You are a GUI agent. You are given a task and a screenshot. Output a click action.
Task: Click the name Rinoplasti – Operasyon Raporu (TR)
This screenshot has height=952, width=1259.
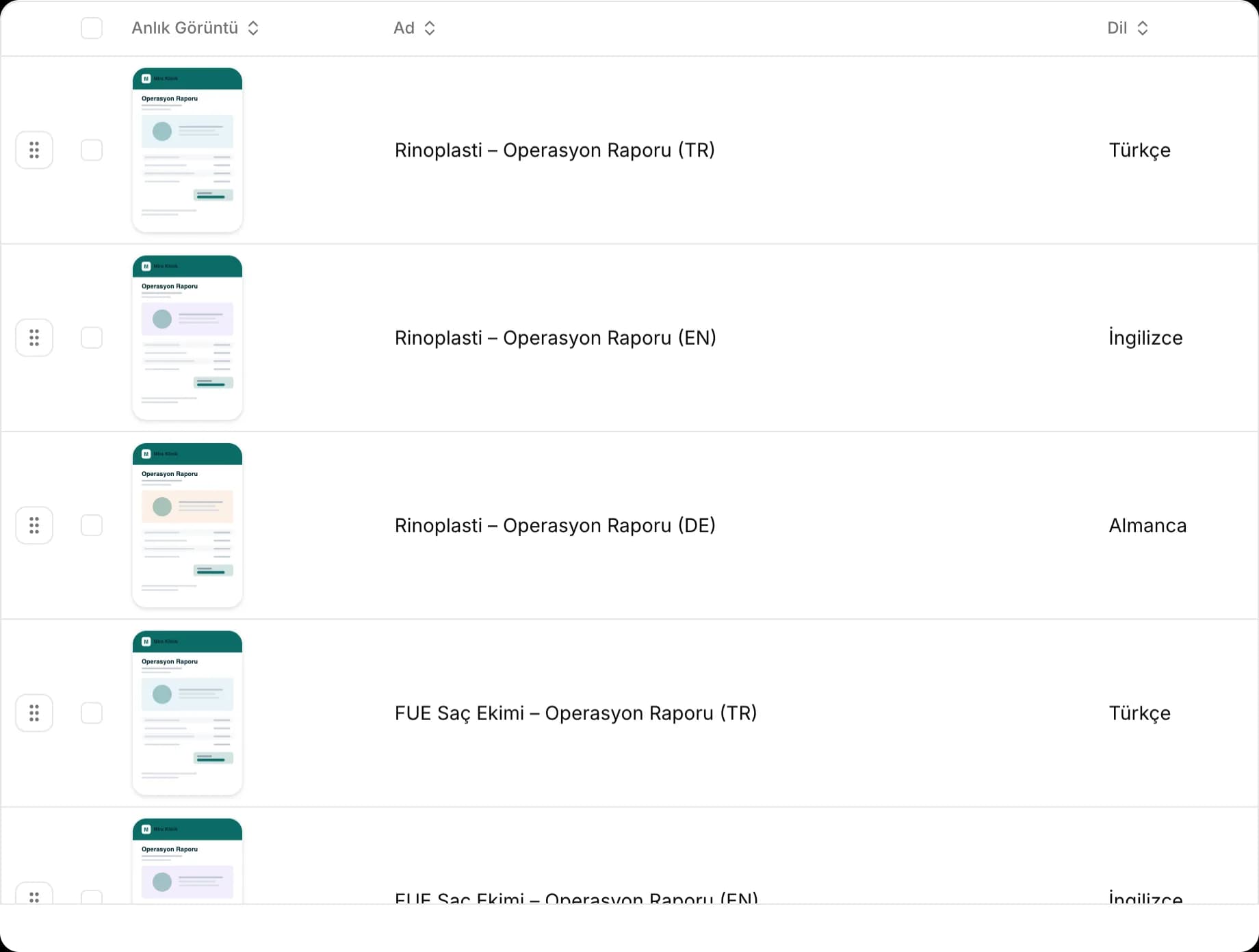555,150
